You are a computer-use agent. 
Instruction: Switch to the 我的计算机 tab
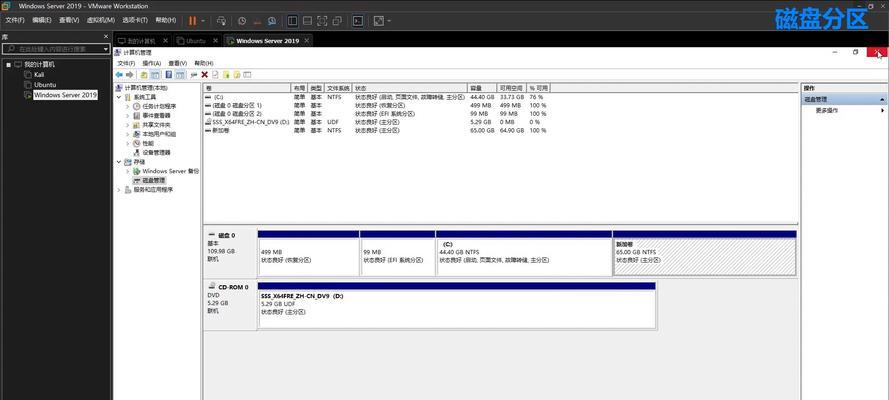coord(141,41)
